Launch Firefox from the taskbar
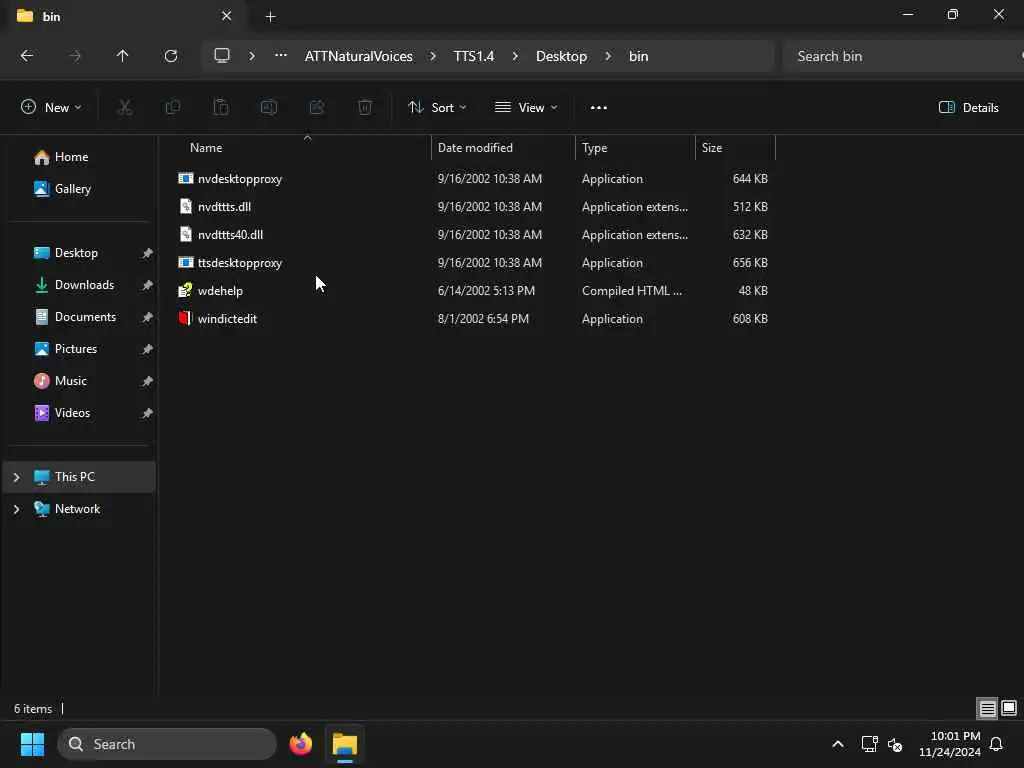 pos(300,744)
